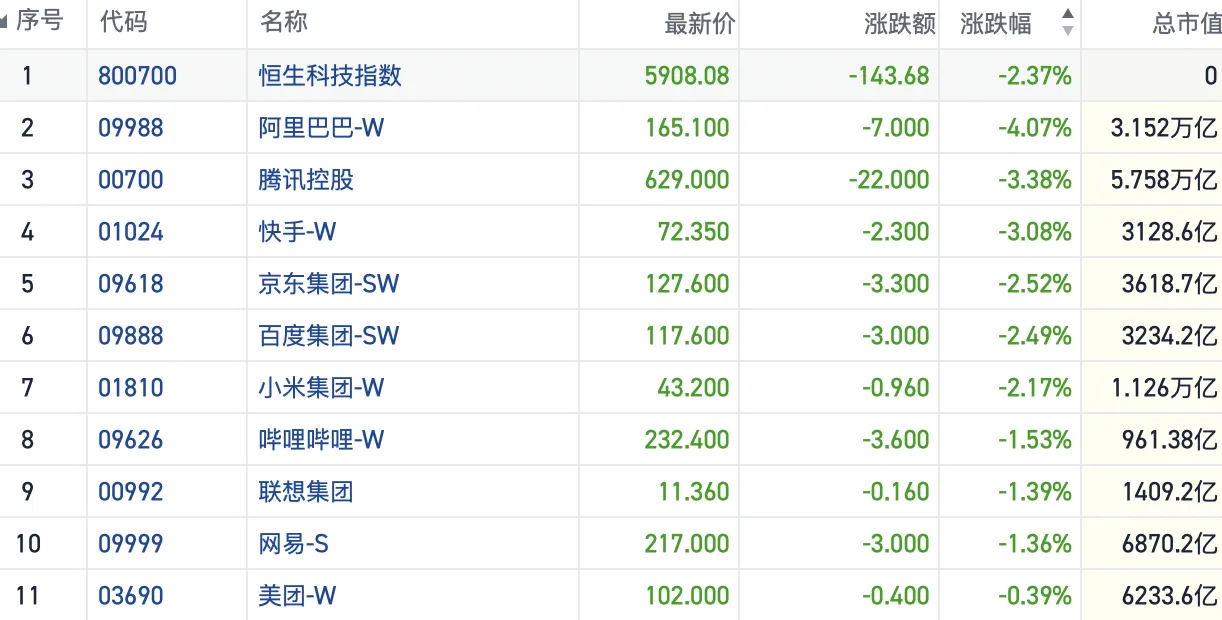Click the 联想集团 name link

[306, 492]
